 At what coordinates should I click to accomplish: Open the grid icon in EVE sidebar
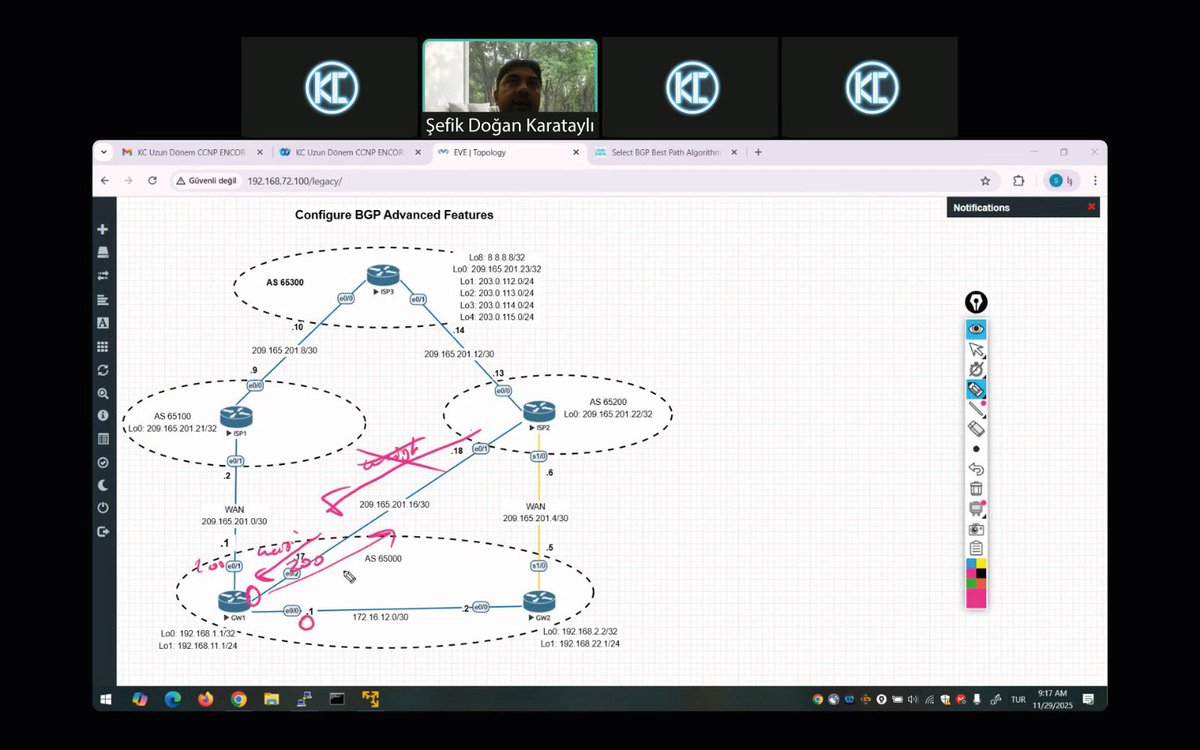pyautogui.click(x=103, y=346)
